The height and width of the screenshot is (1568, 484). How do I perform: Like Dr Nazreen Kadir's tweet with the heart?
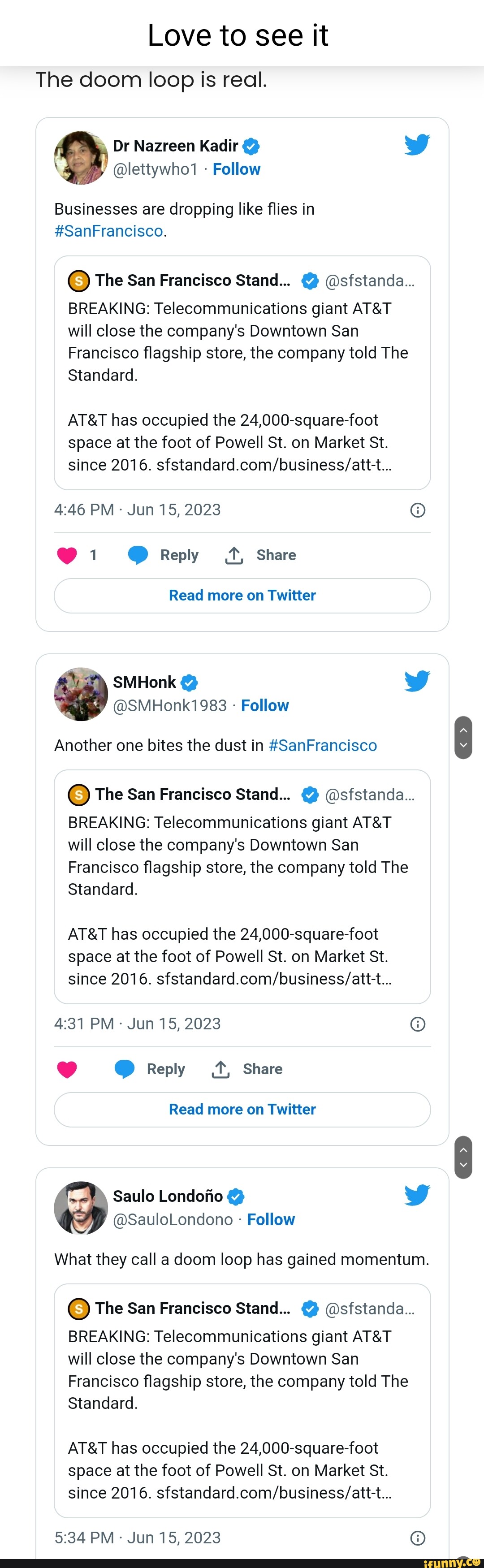(67, 555)
